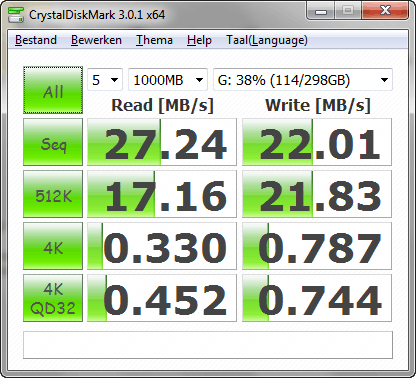
Task: Minimize the CrystalDiskMark window
Action: point(321,11)
